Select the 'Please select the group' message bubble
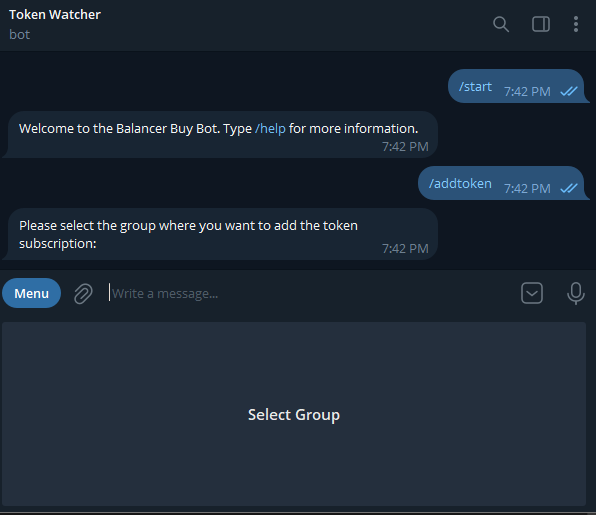This screenshot has height=515, width=596. 222,234
